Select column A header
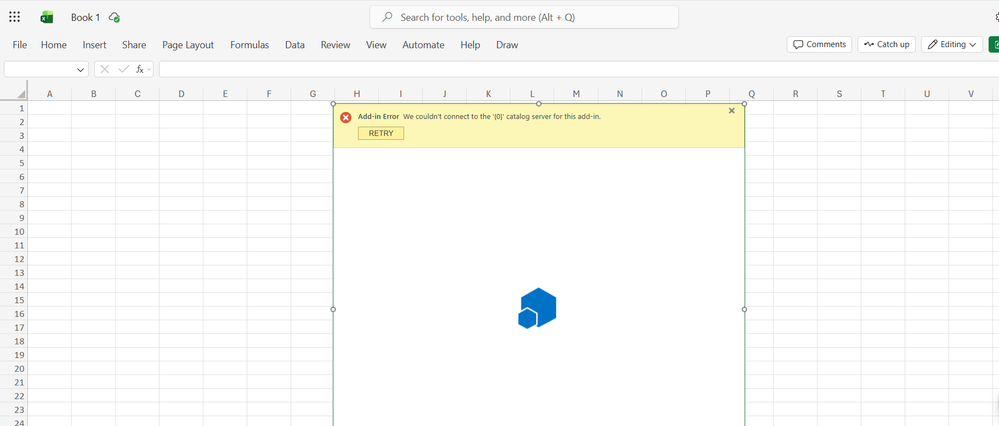The width and height of the screenshot is (999, 426). tap(50, 94)
